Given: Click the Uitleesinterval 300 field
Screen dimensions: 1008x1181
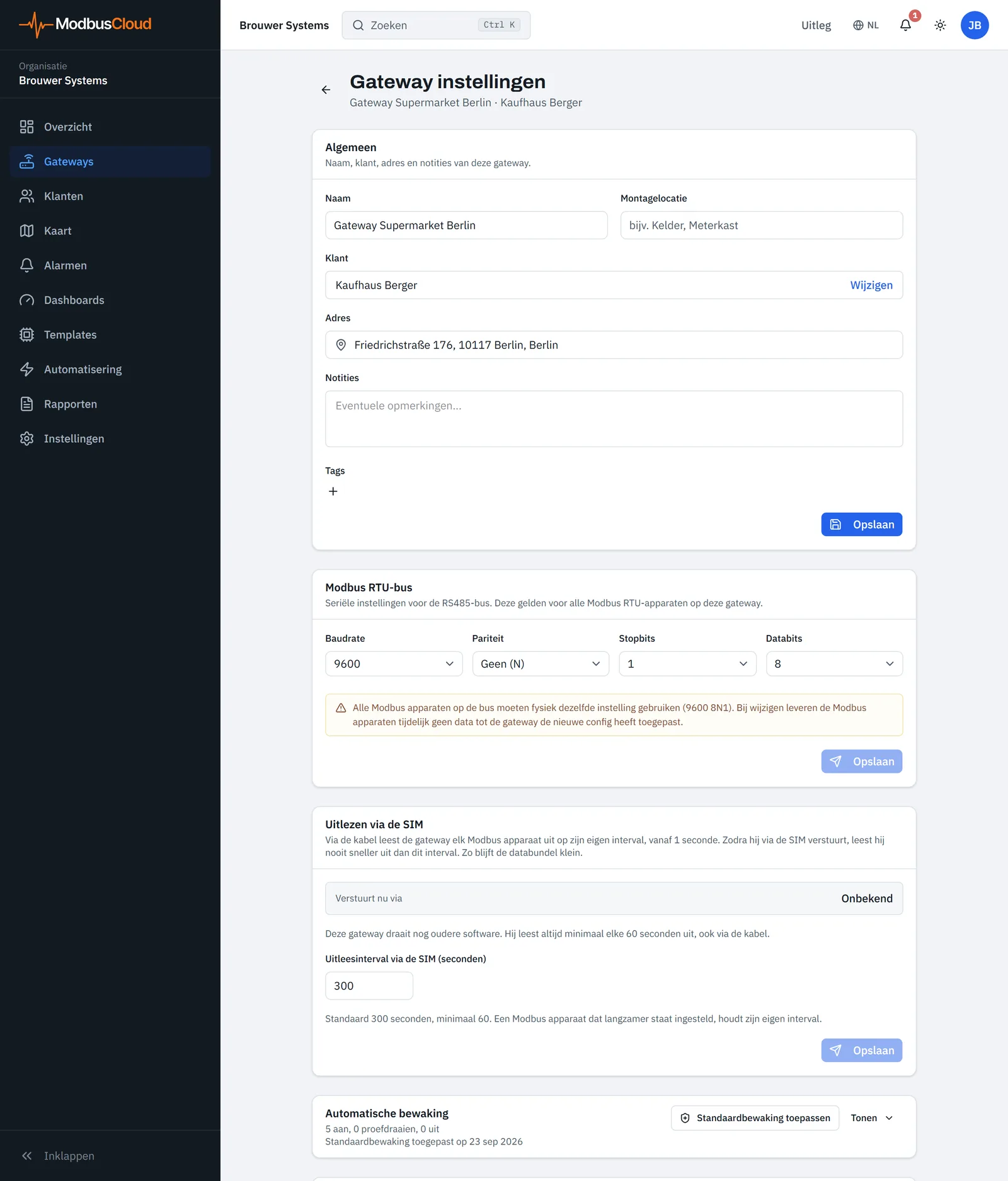Looking at the screenshot, I should coord(369,986).
